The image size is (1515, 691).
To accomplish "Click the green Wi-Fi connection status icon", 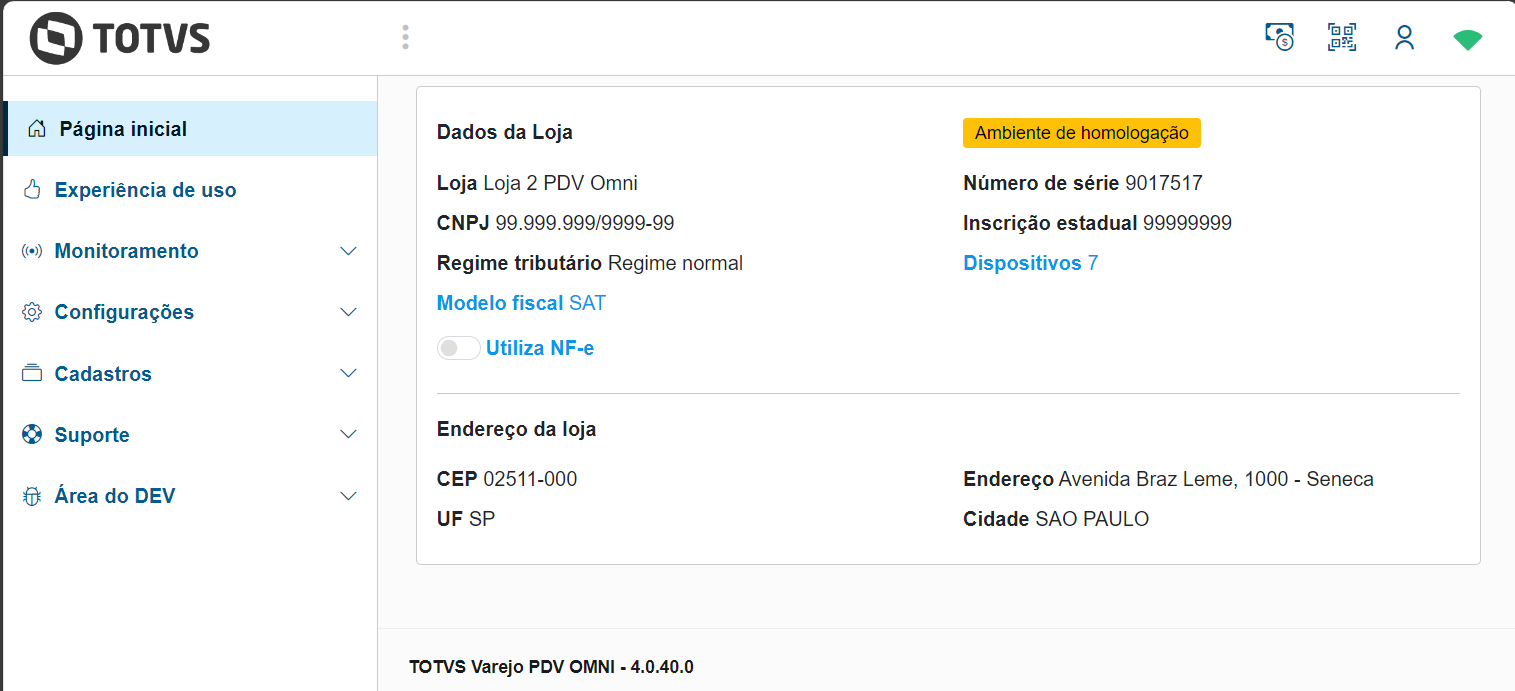I will pos(1467,40).
